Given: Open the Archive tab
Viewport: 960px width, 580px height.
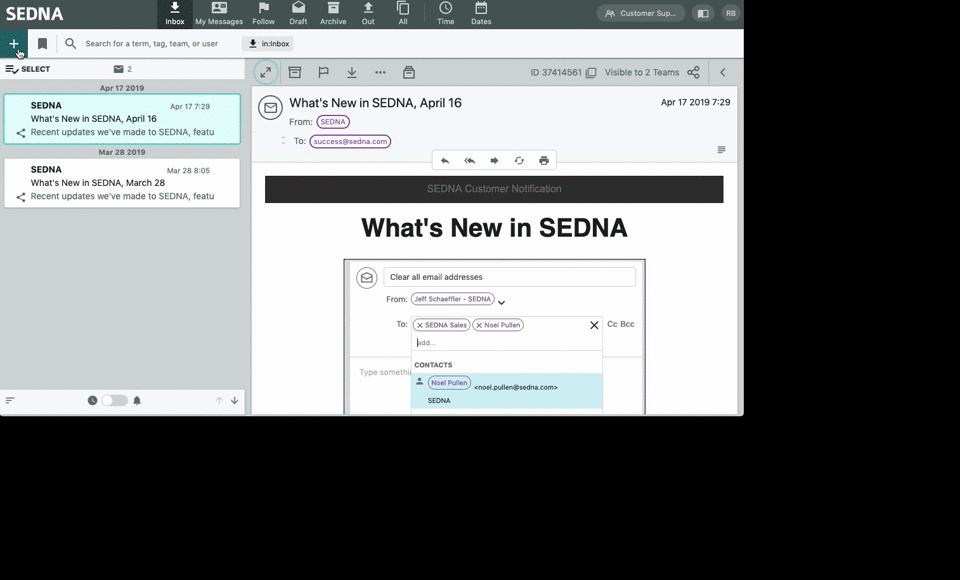Looking at the screenshot, I should 333,13.
